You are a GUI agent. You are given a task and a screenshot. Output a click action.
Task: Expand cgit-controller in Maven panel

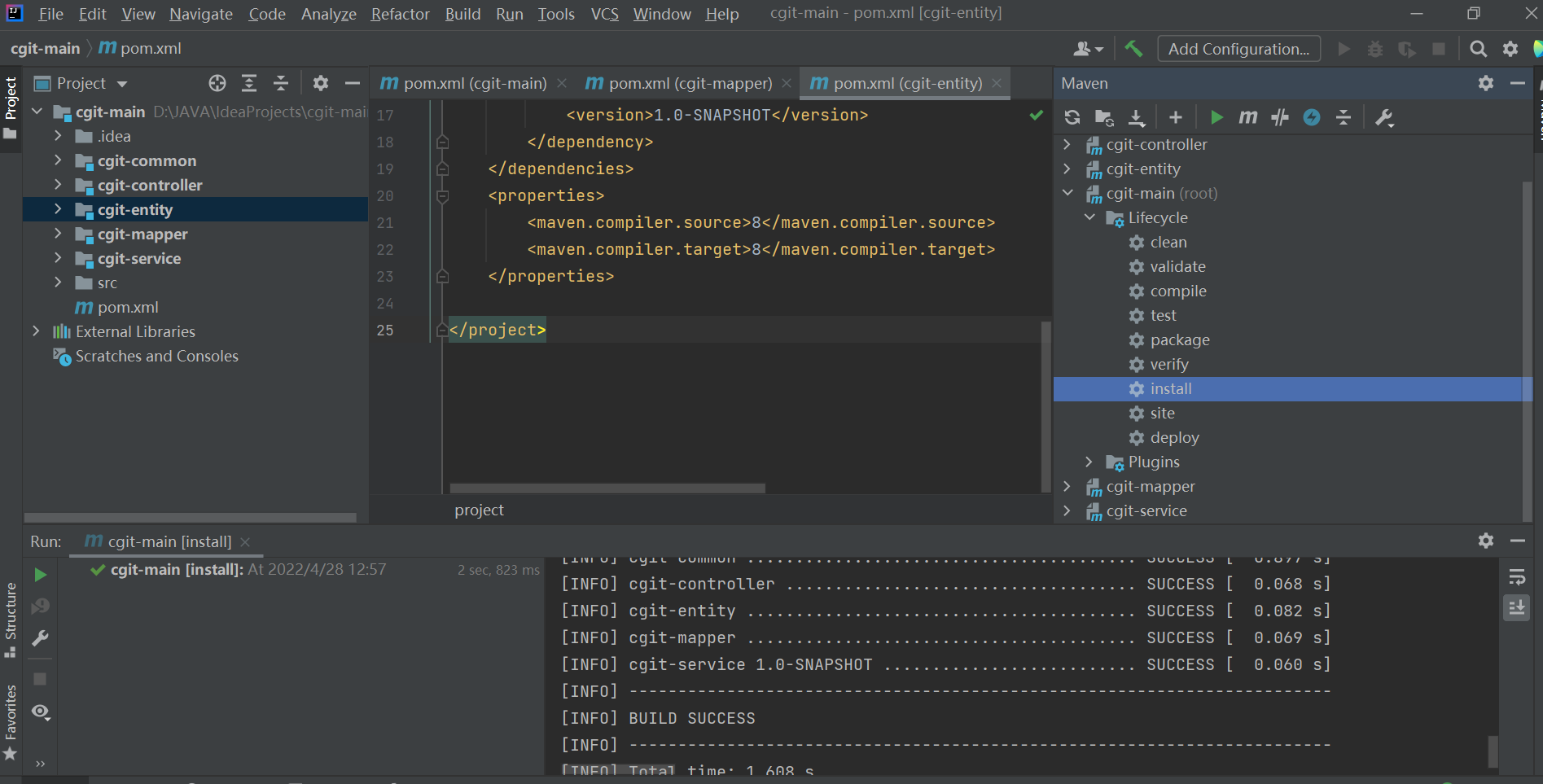1067,144
